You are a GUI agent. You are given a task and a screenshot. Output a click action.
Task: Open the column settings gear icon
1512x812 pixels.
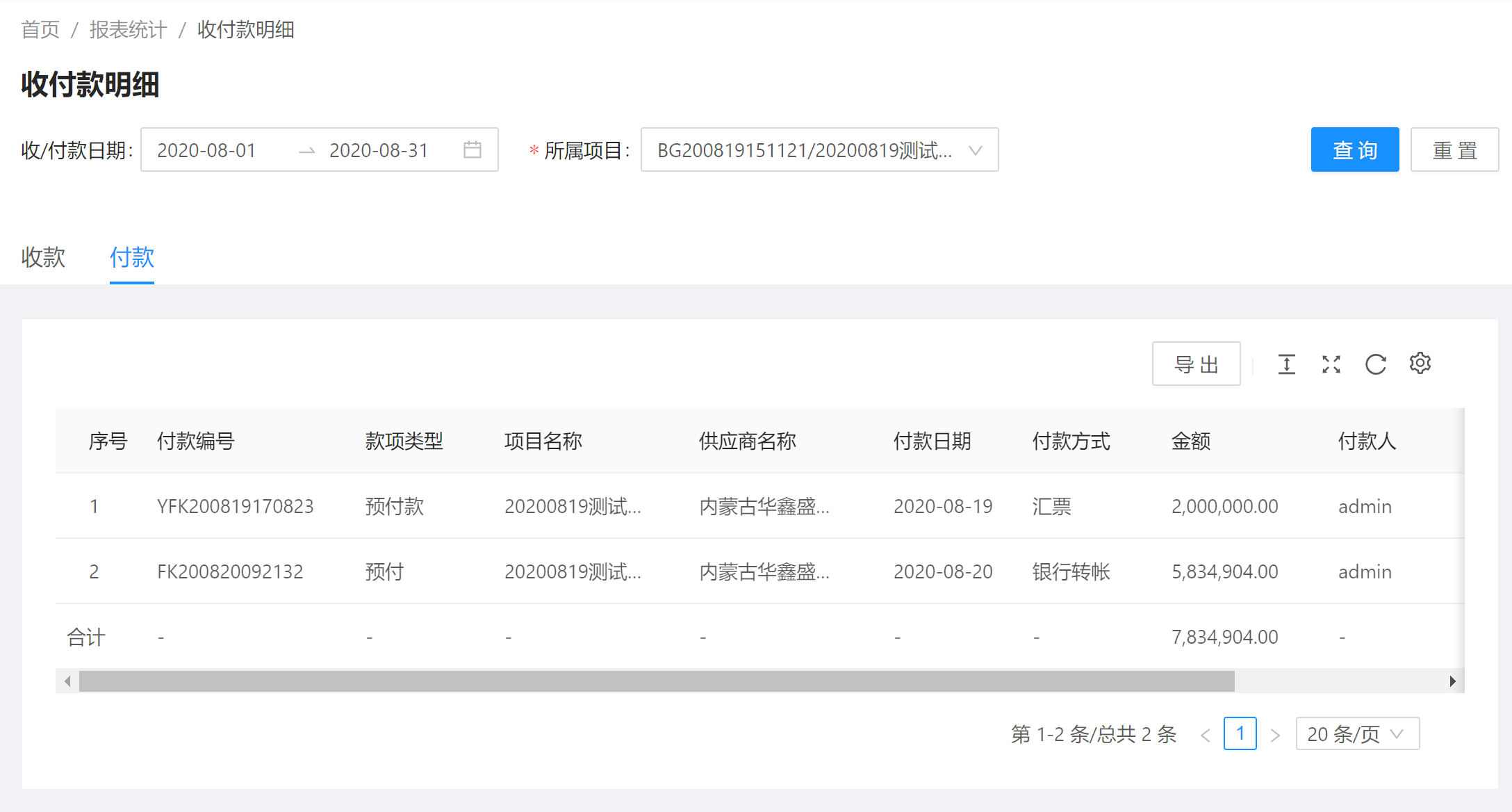click(x=1420, y=363)
